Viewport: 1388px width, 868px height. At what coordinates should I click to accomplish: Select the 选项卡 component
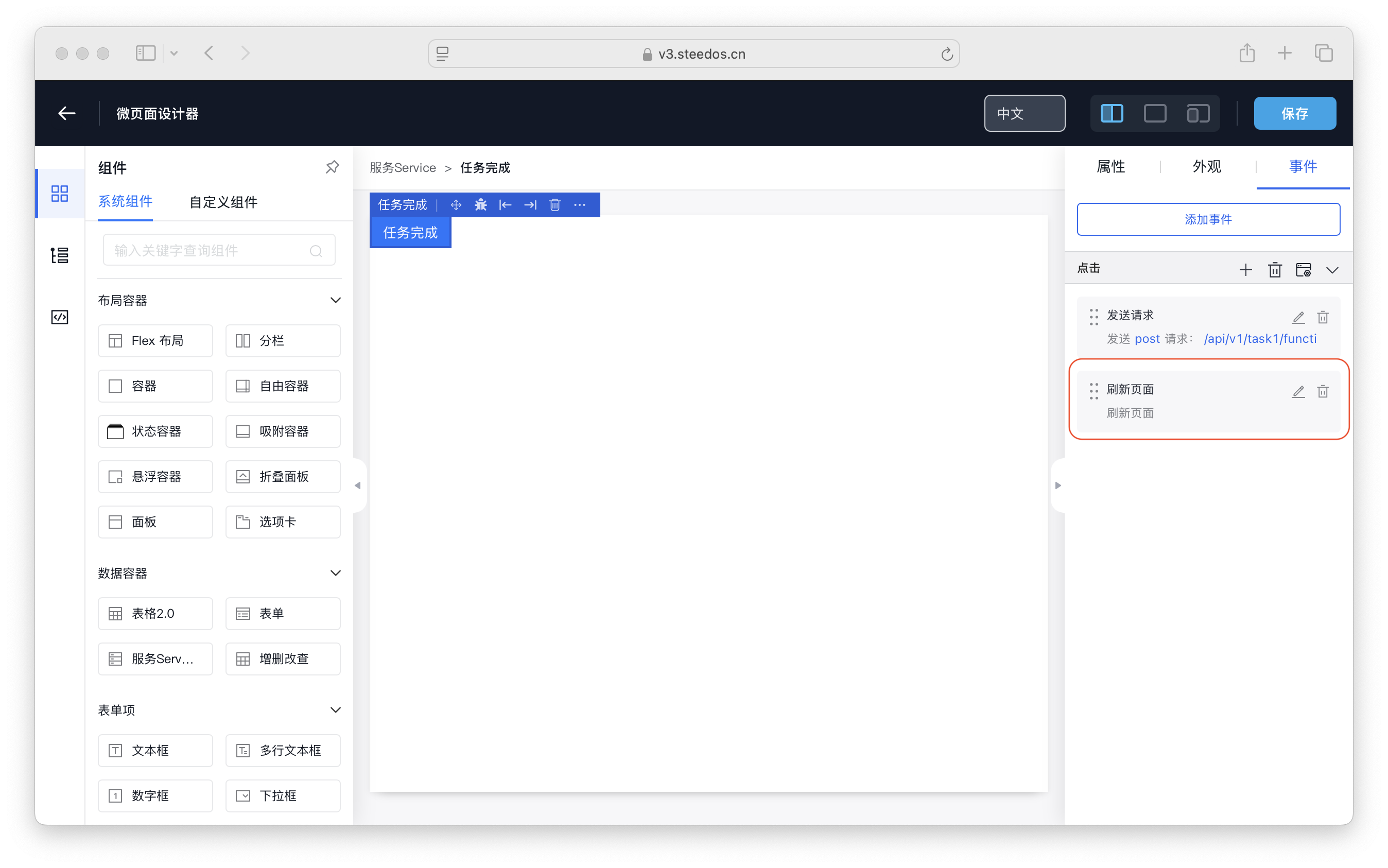283,523
